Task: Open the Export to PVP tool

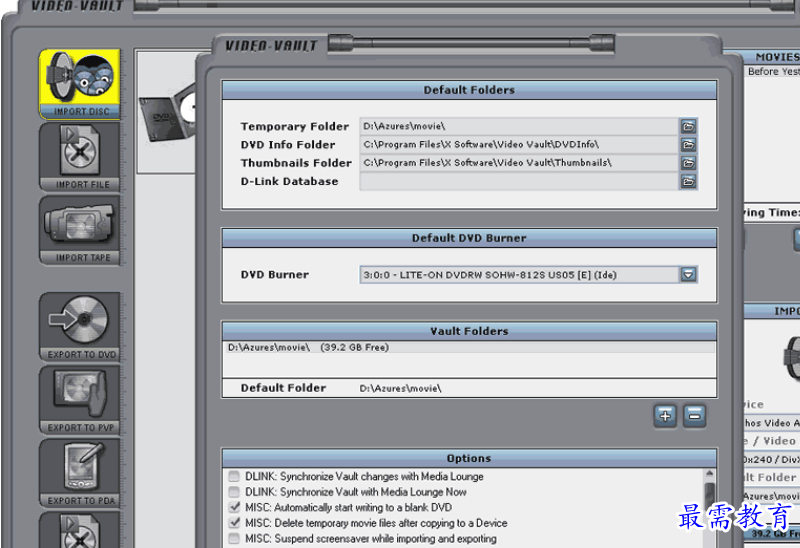Action: [x=80, y=400]
